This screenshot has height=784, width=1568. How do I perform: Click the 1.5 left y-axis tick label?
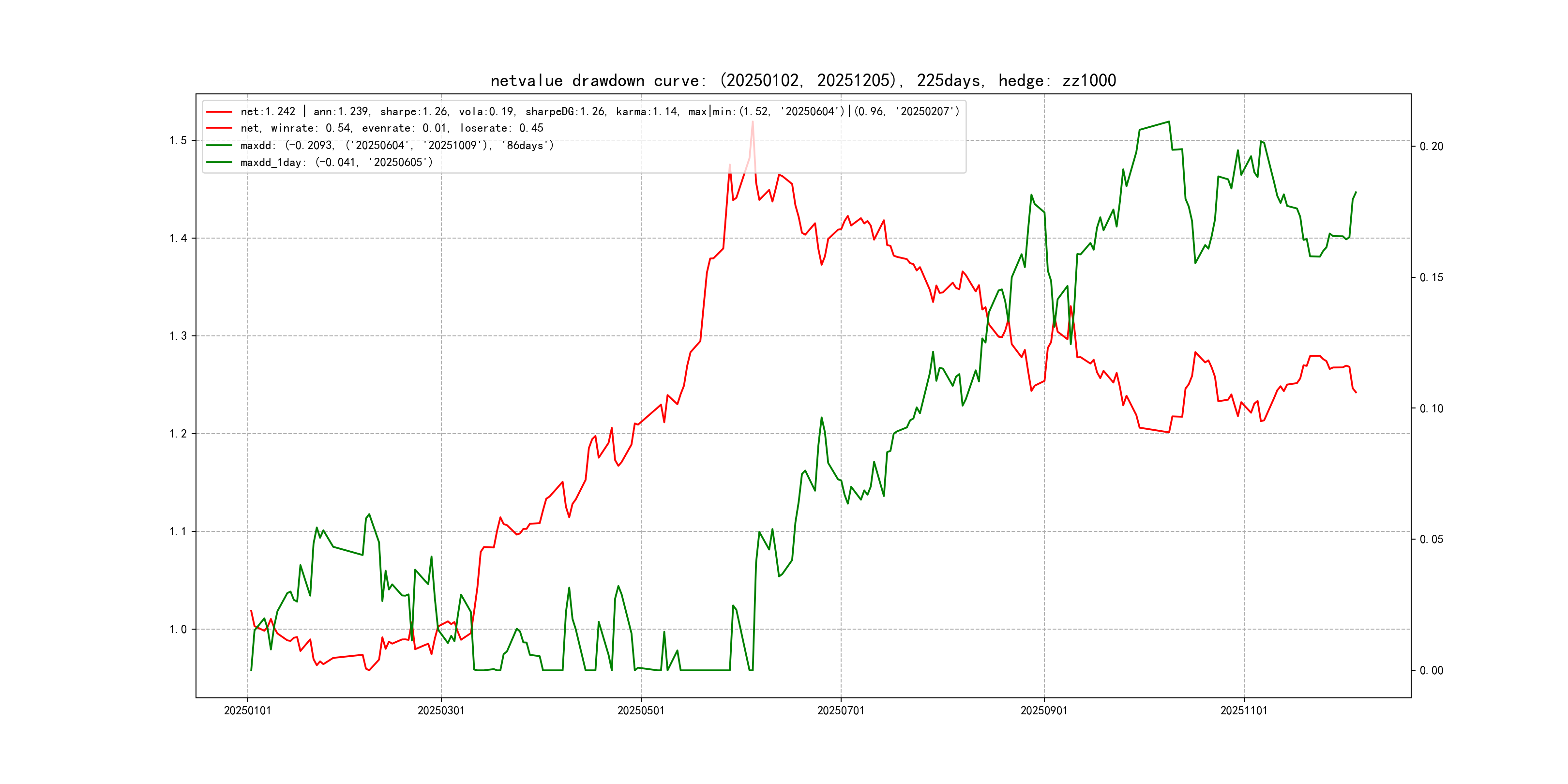pyautogui.click(x=178, y=141)
